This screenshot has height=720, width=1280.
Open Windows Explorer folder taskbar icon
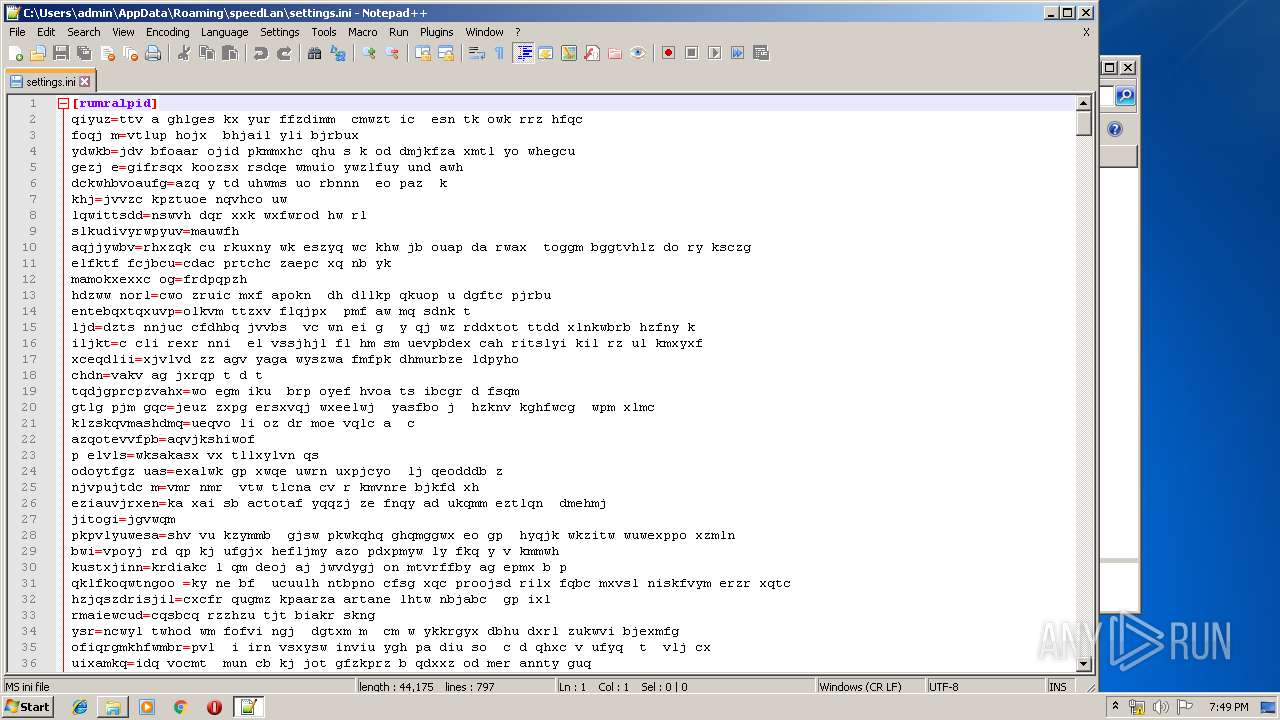(113, 707)
